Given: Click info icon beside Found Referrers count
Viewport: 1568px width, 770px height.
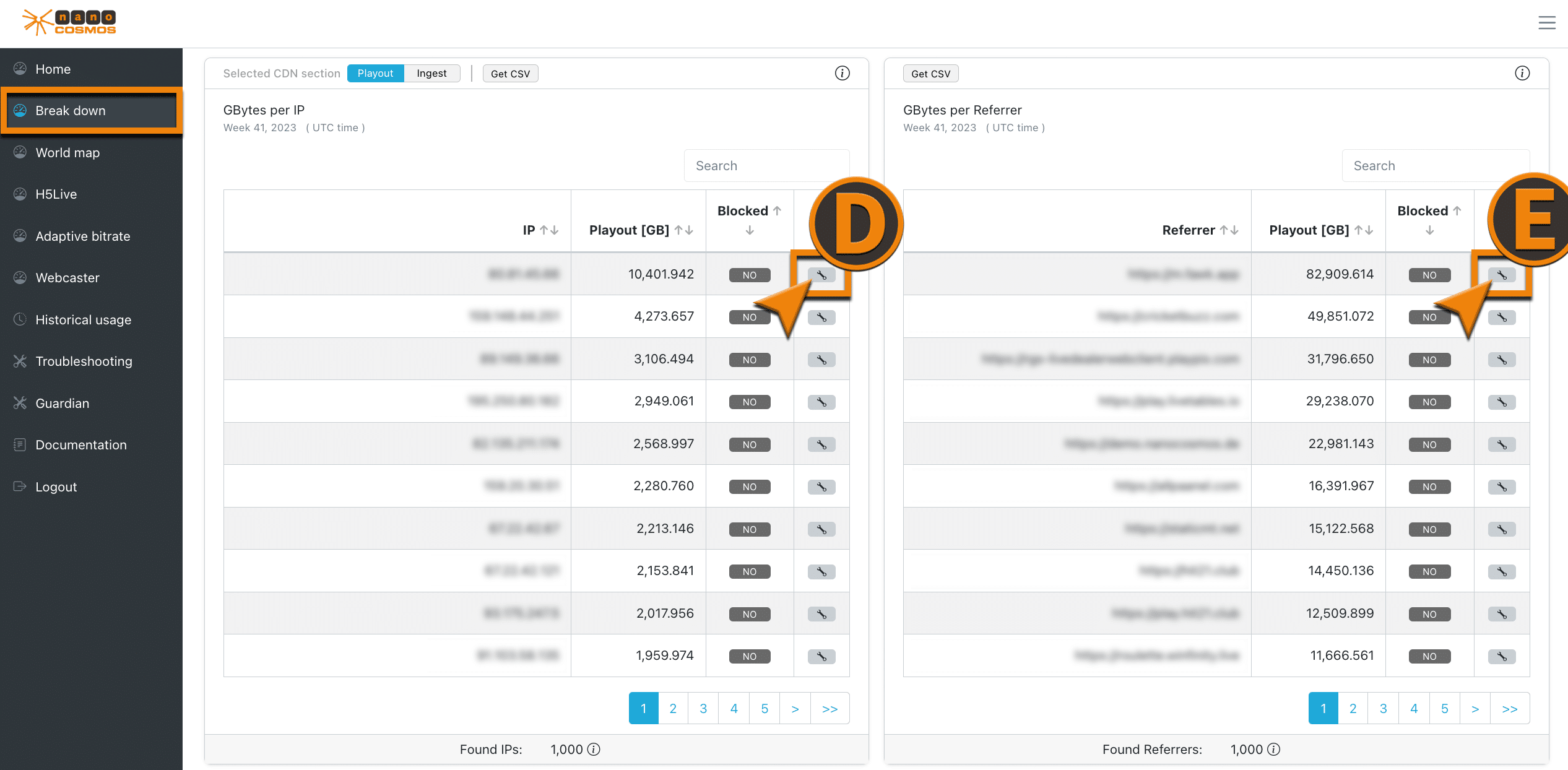Looking at the screenshot, I should tap(1273, 750).
